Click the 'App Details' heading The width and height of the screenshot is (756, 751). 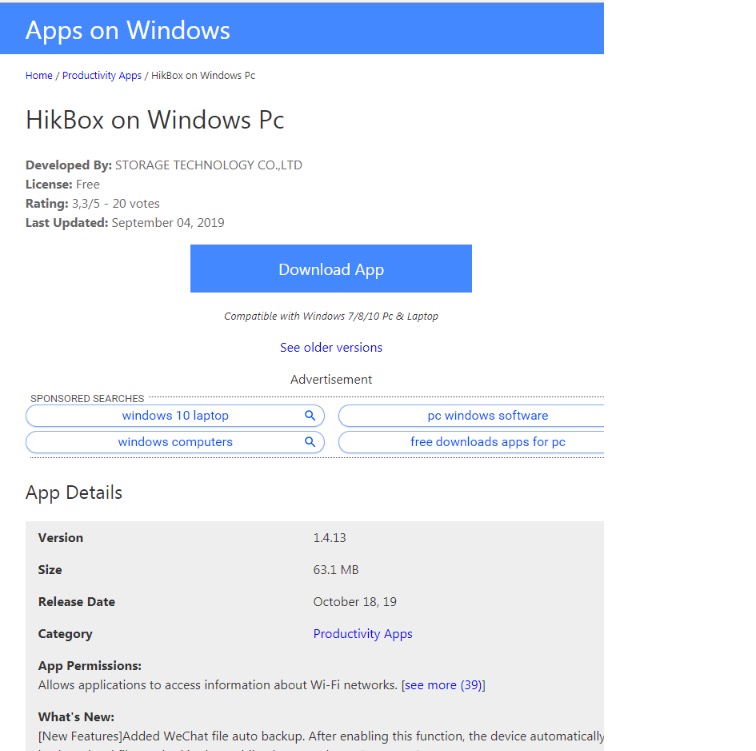point(74,493)
